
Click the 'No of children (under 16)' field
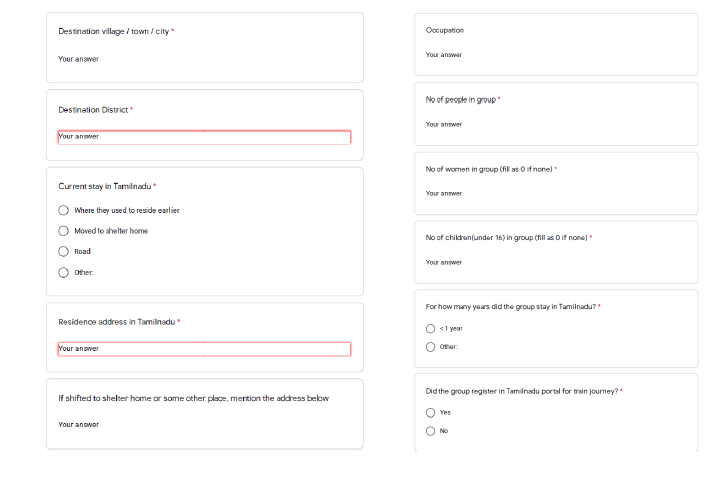coord(555,262)
